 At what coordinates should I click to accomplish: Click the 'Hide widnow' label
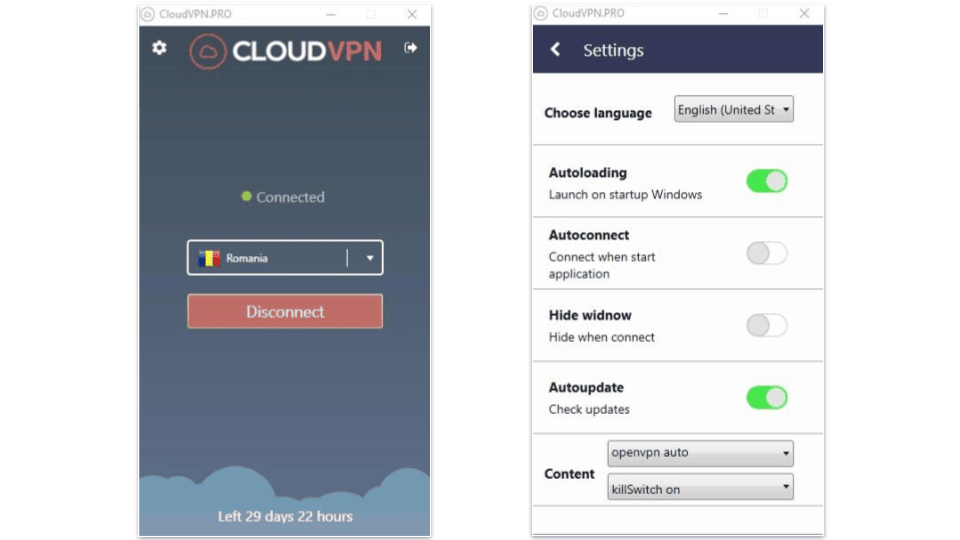point(590,315)
